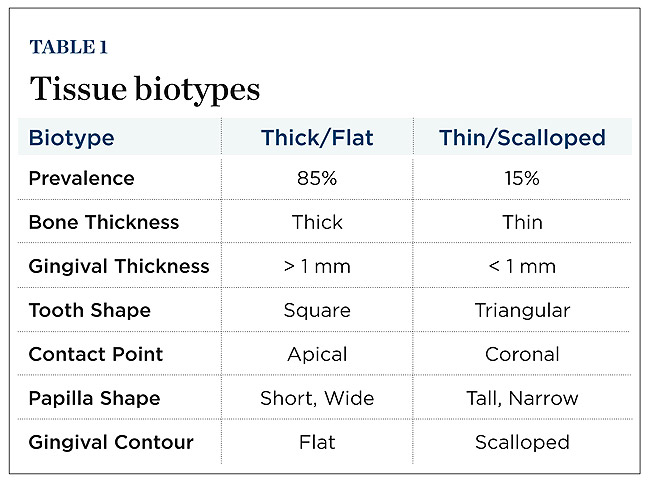650x480 pixels.
Task: Click the 15% prevalence cell
Action: click(522, 179)
